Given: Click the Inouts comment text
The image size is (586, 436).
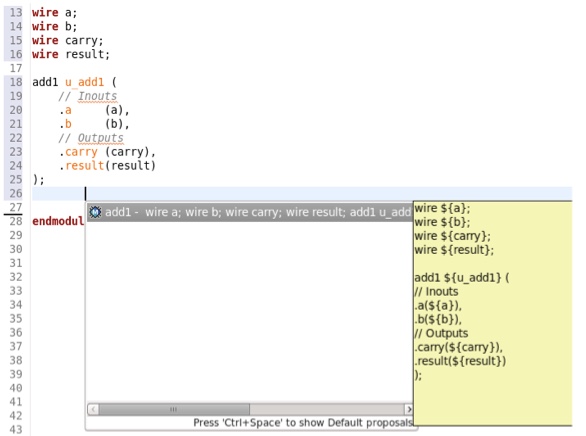Looking at the screenshot, I should click(x=97, y=96).
